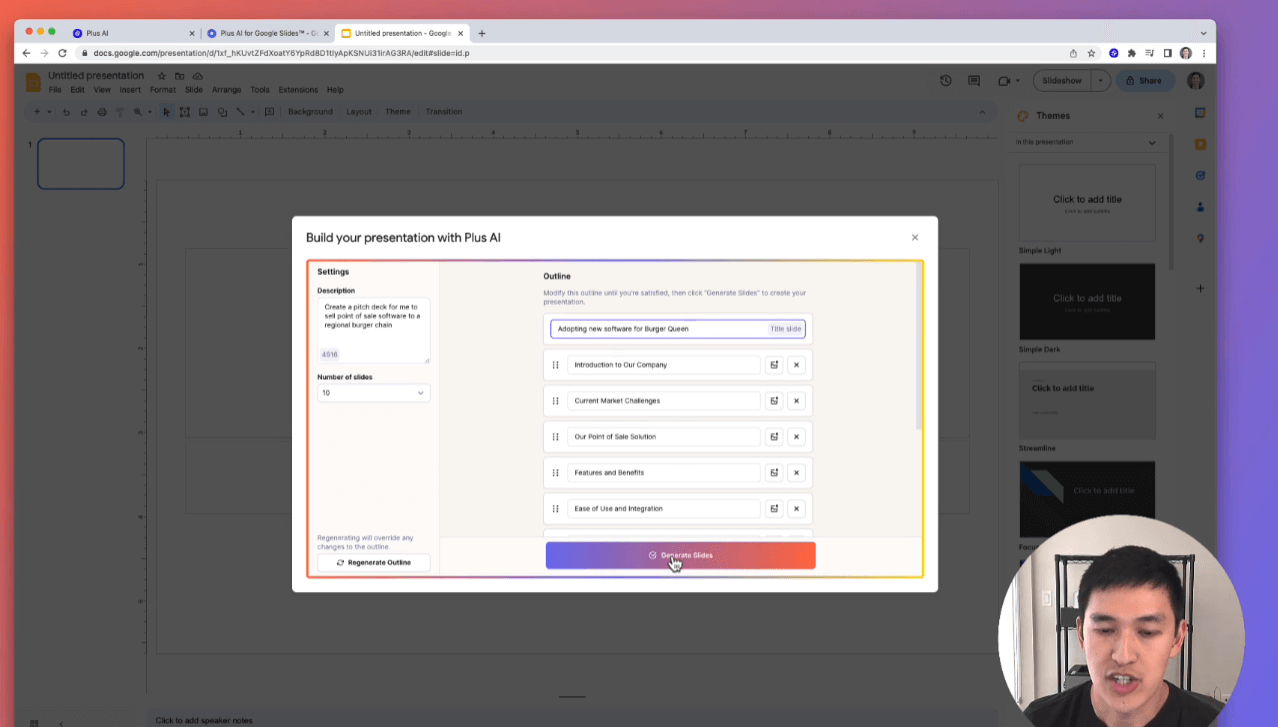Close the Themes side panel
The width and height of the screenshot is (1278, 727).
point(1160,116)
